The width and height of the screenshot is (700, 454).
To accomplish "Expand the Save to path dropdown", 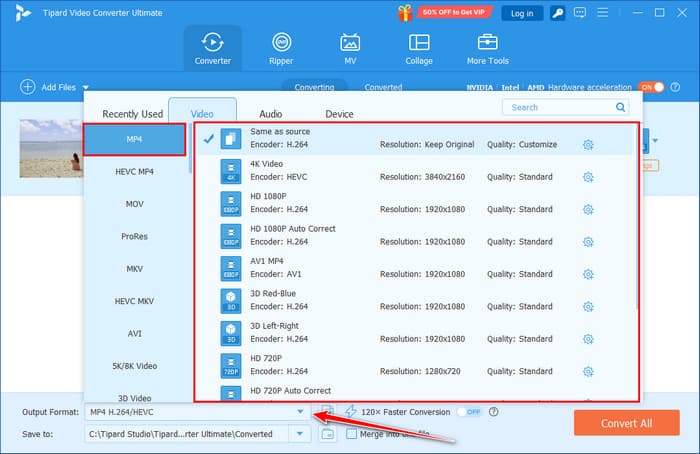I will coord(299,434).
